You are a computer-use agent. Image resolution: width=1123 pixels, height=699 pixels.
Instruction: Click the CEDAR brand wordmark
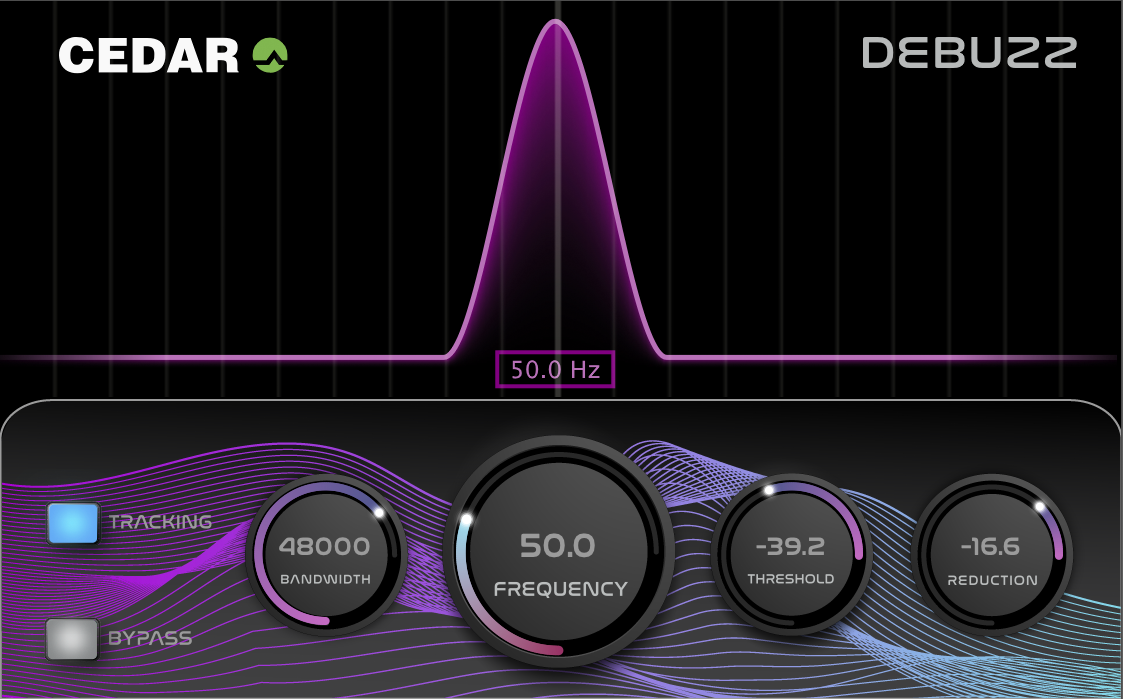coord(149,56)
